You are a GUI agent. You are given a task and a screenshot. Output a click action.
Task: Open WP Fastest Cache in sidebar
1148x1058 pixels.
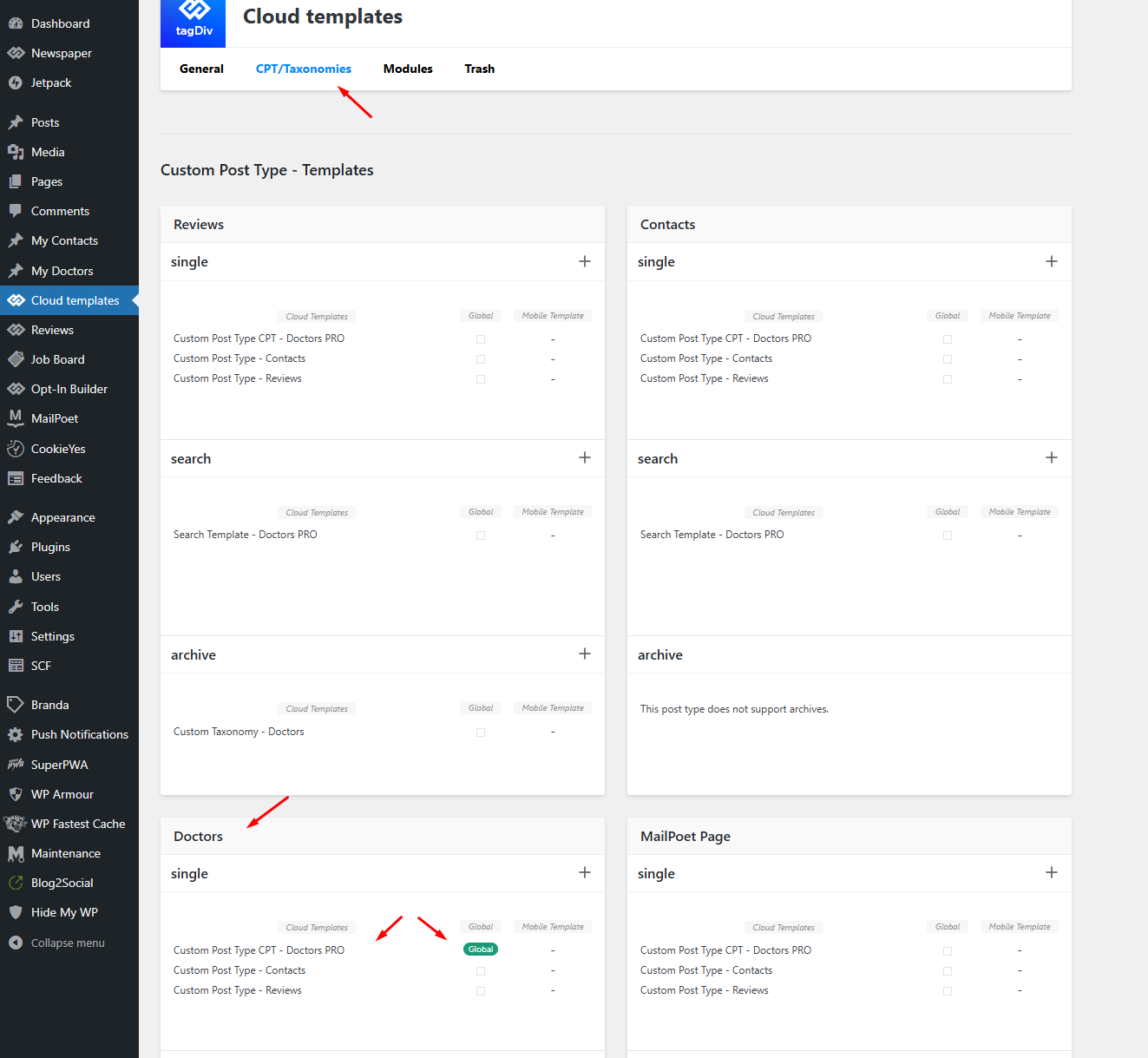[x=69, y=824]
